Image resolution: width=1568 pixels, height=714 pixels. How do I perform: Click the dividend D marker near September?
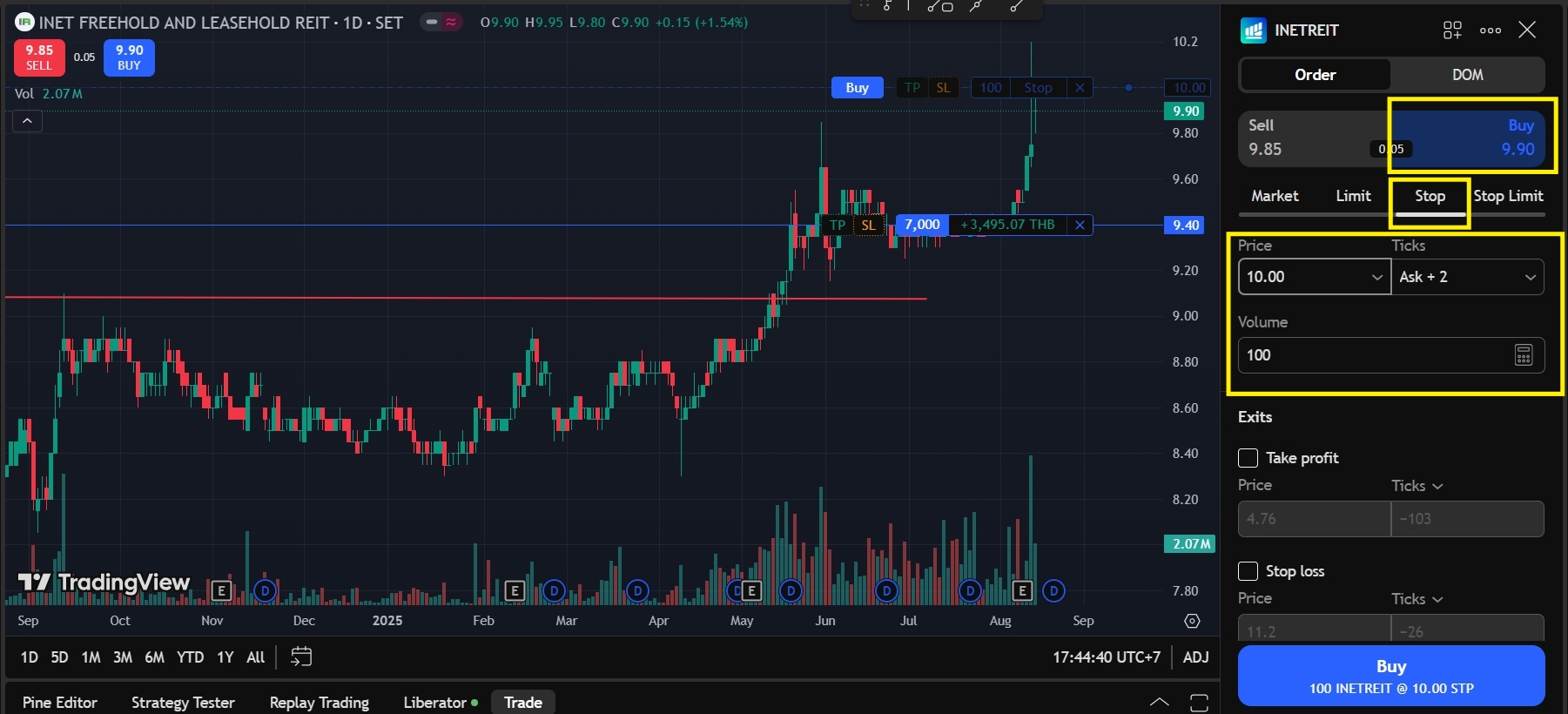[x=1053, y=591]
